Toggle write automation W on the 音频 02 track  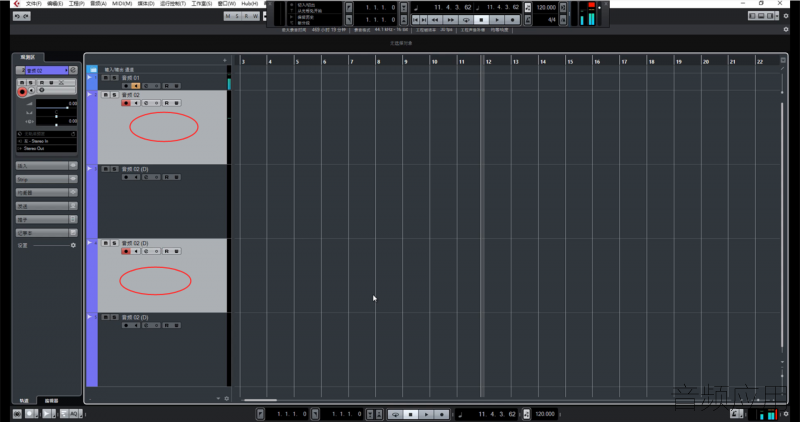click(x=177, y=103)
